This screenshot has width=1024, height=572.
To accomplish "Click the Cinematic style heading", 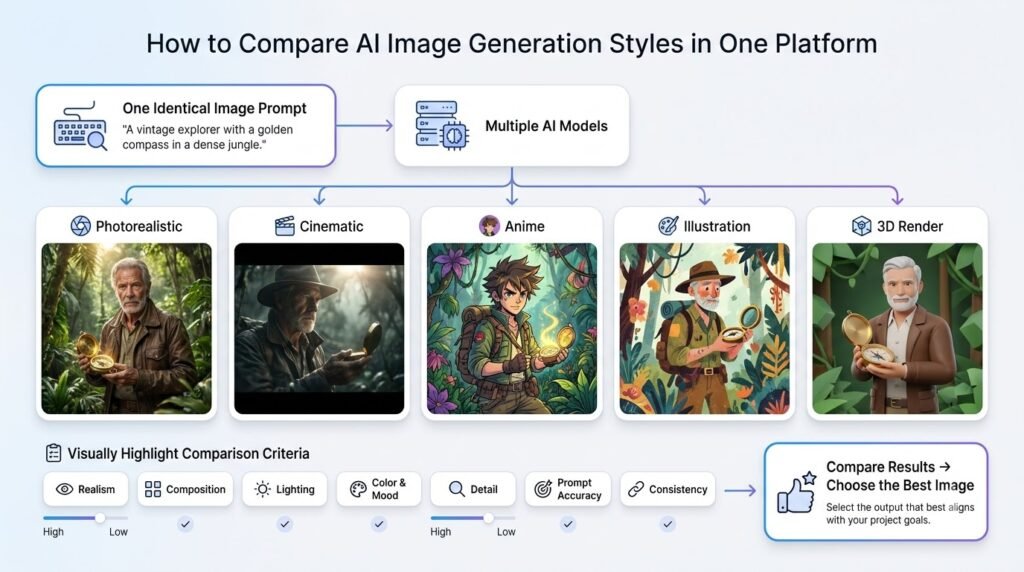I will 331,227.
